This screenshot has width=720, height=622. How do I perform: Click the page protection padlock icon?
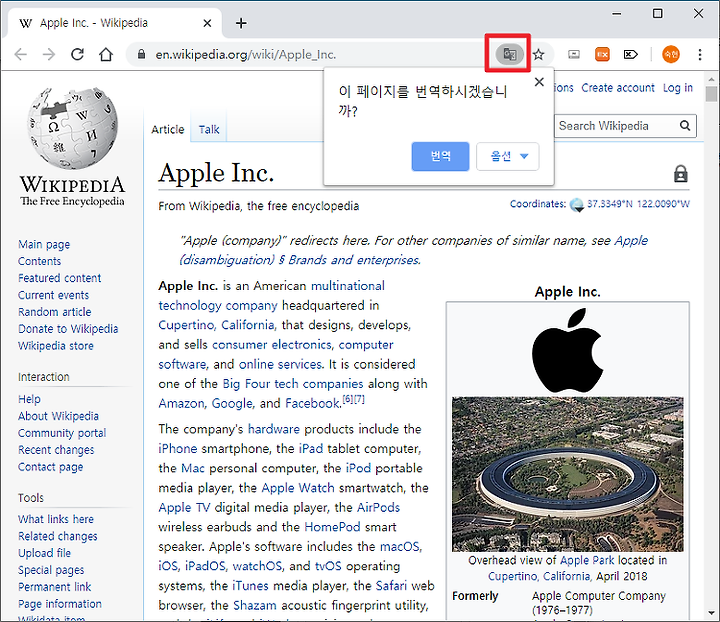point(681,174)
